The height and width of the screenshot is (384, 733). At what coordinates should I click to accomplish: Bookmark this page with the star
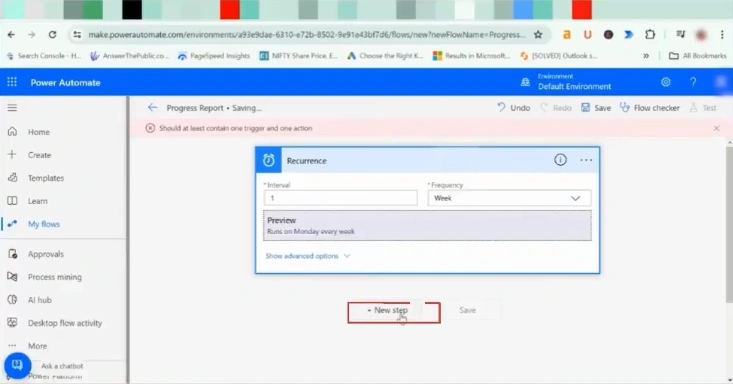(x=538, y=35)
